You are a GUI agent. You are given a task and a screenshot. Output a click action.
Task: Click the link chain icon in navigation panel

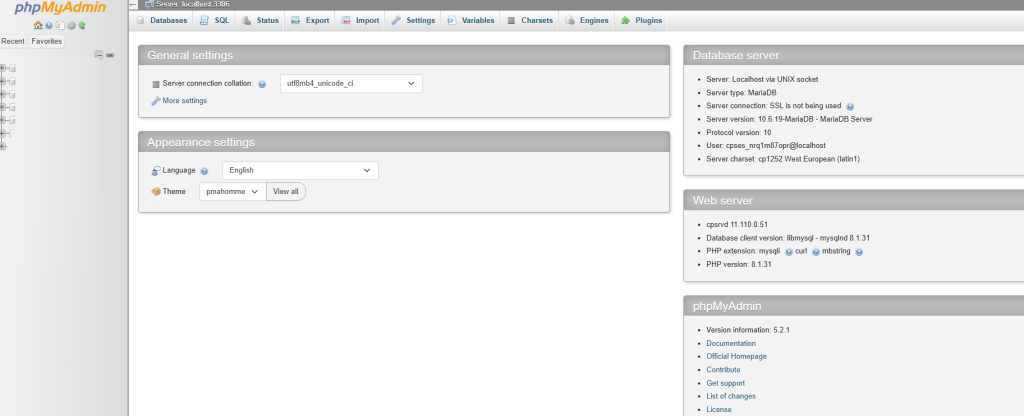[110, 55]
